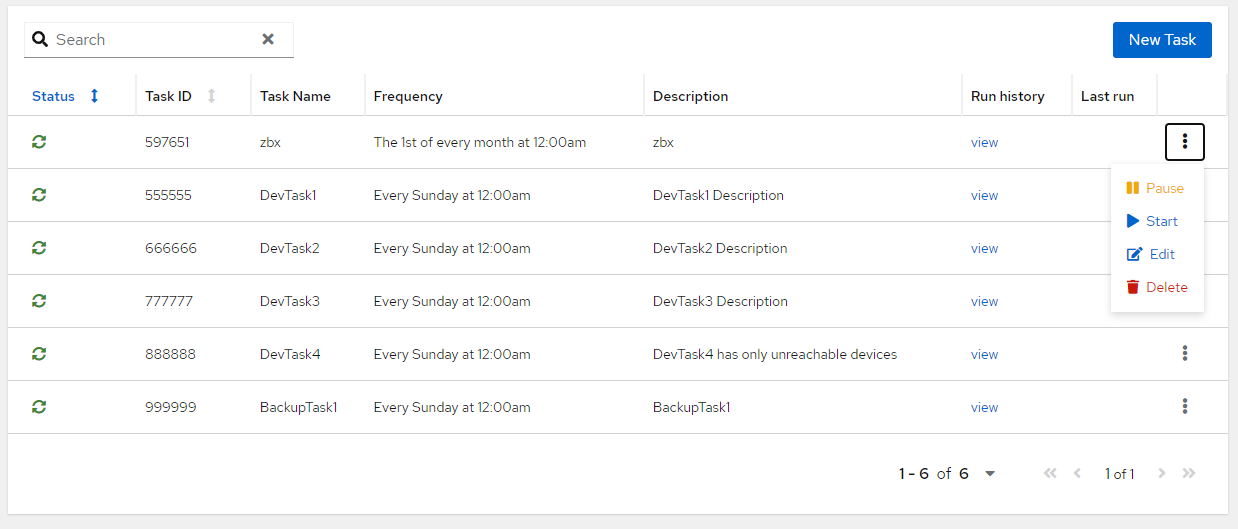Image resolution: width=1238 pixels, height=529 pixels.
Task: Create a New Task
Action: 1162,40
